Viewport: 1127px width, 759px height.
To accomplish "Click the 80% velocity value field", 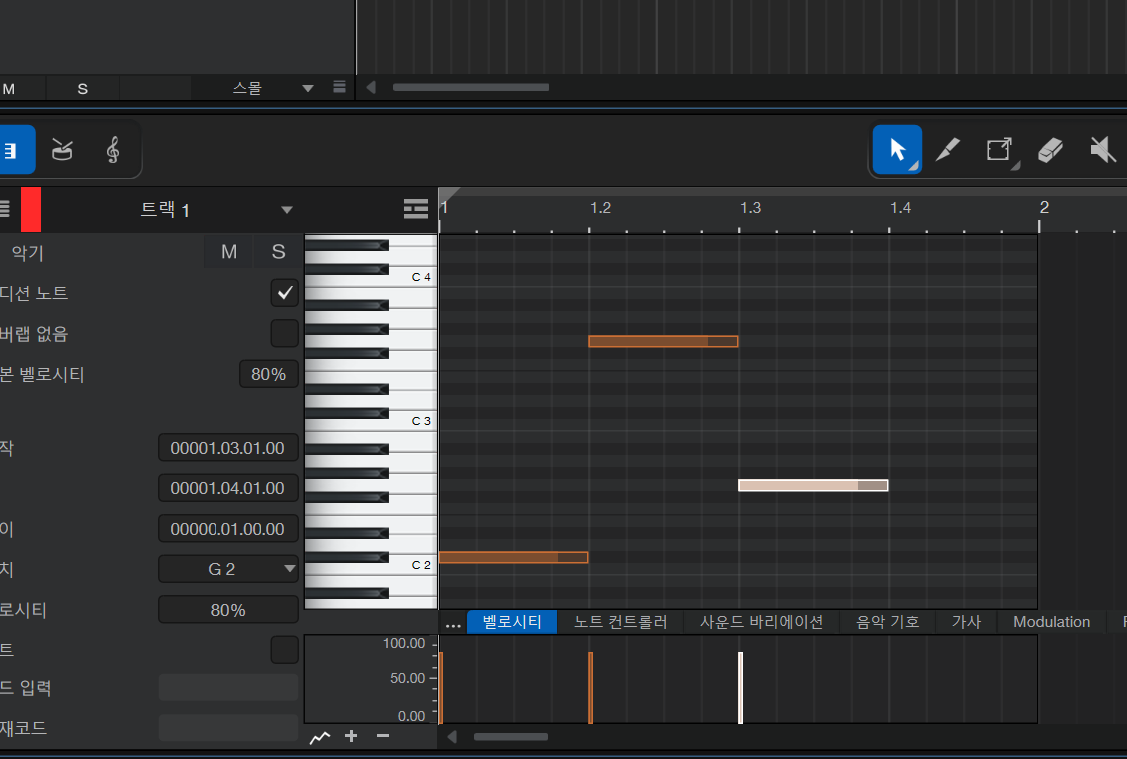I will 228,610.
